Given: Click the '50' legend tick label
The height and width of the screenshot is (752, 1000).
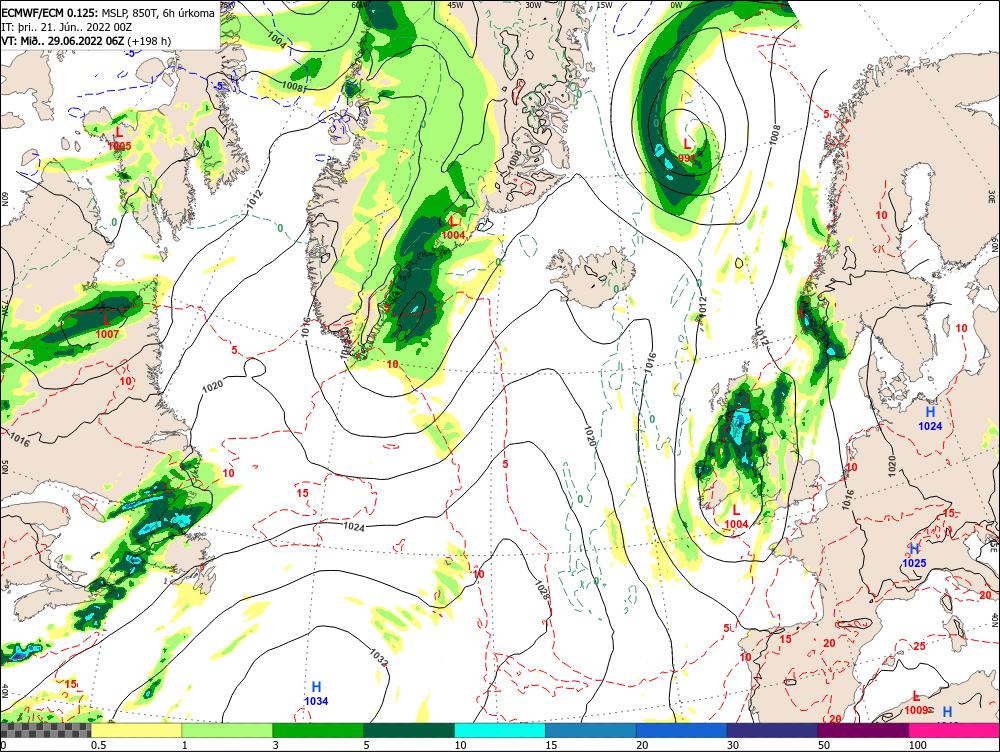Looking at the screenshot, I should tap(824, 745).
